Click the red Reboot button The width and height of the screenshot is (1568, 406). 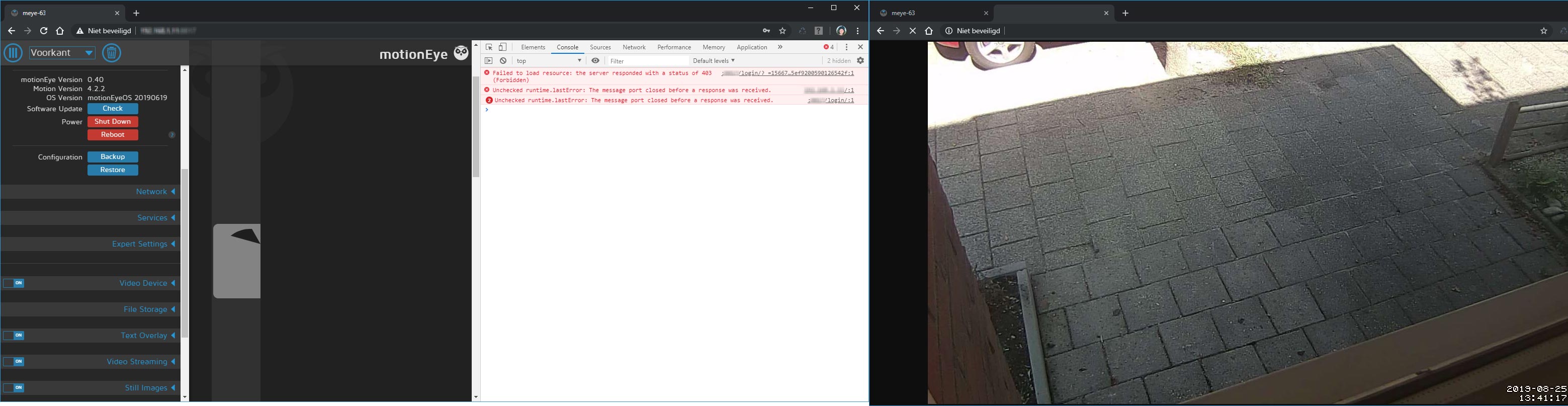pos(113,134)
